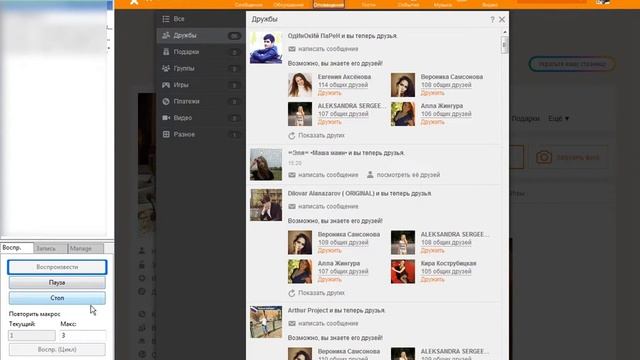Write message to Маша мамн

tap(328, 175)
